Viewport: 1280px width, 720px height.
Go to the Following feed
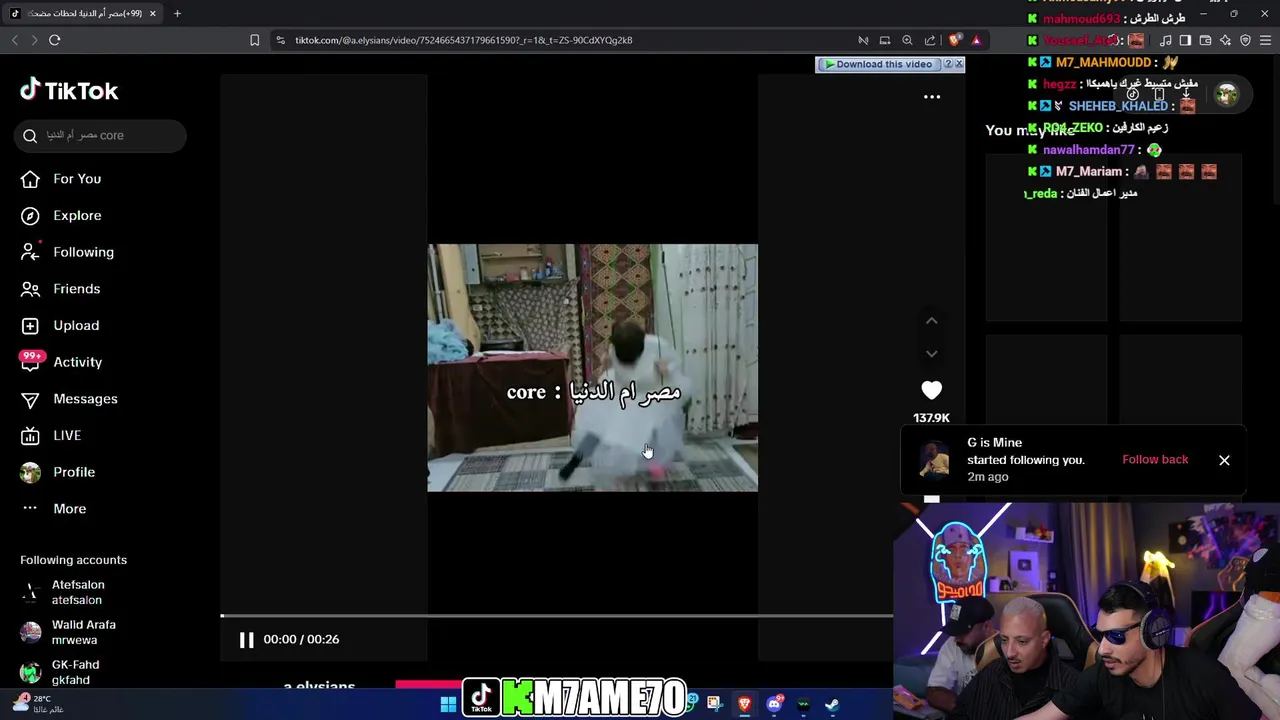[x=68, y=252]
